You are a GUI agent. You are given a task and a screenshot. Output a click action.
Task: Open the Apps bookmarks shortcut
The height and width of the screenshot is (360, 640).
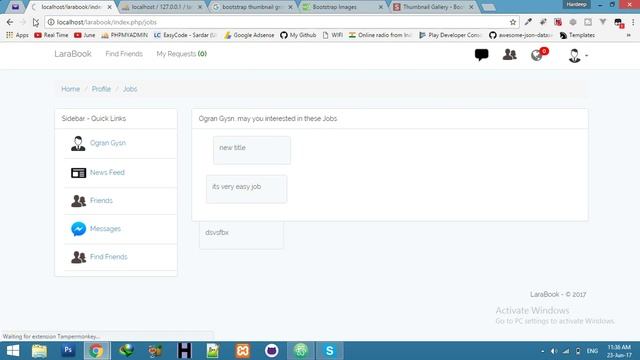17,35
